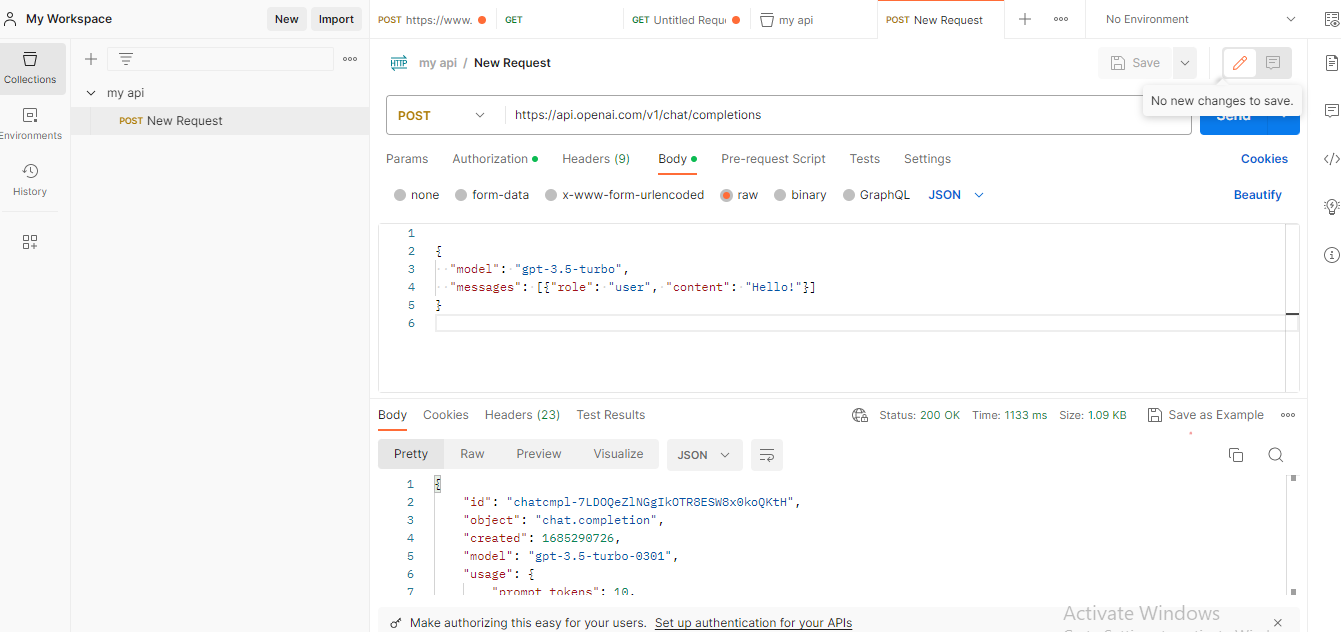Open the comments icon beside the pencil
1341x632 pixels.
pyautogui.click(x=1273, y=63)
